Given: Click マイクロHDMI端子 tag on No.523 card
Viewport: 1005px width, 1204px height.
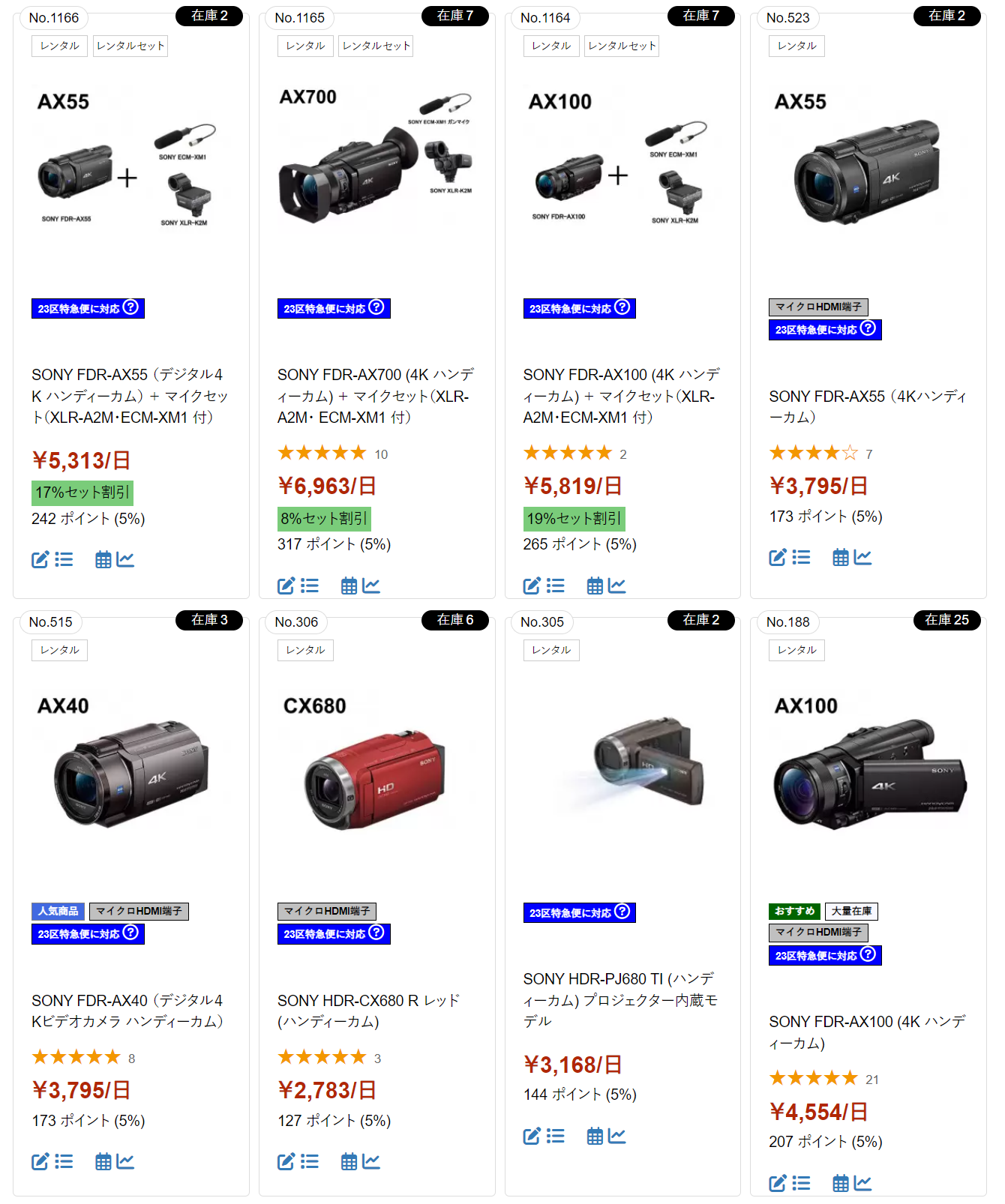Looking at the screenshot, I should pyautogui.click(x=818, y=307).
